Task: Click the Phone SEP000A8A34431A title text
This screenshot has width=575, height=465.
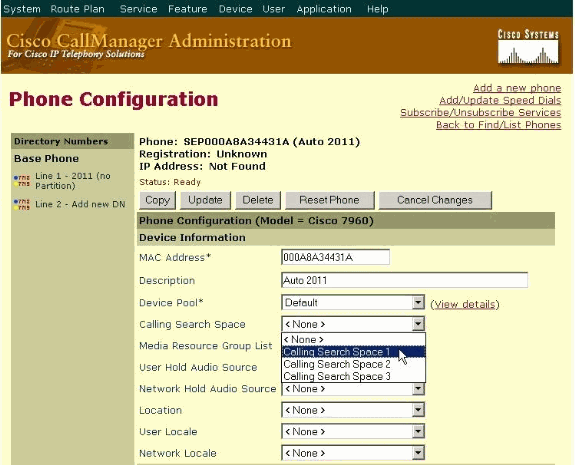Action: click(249, 142)
